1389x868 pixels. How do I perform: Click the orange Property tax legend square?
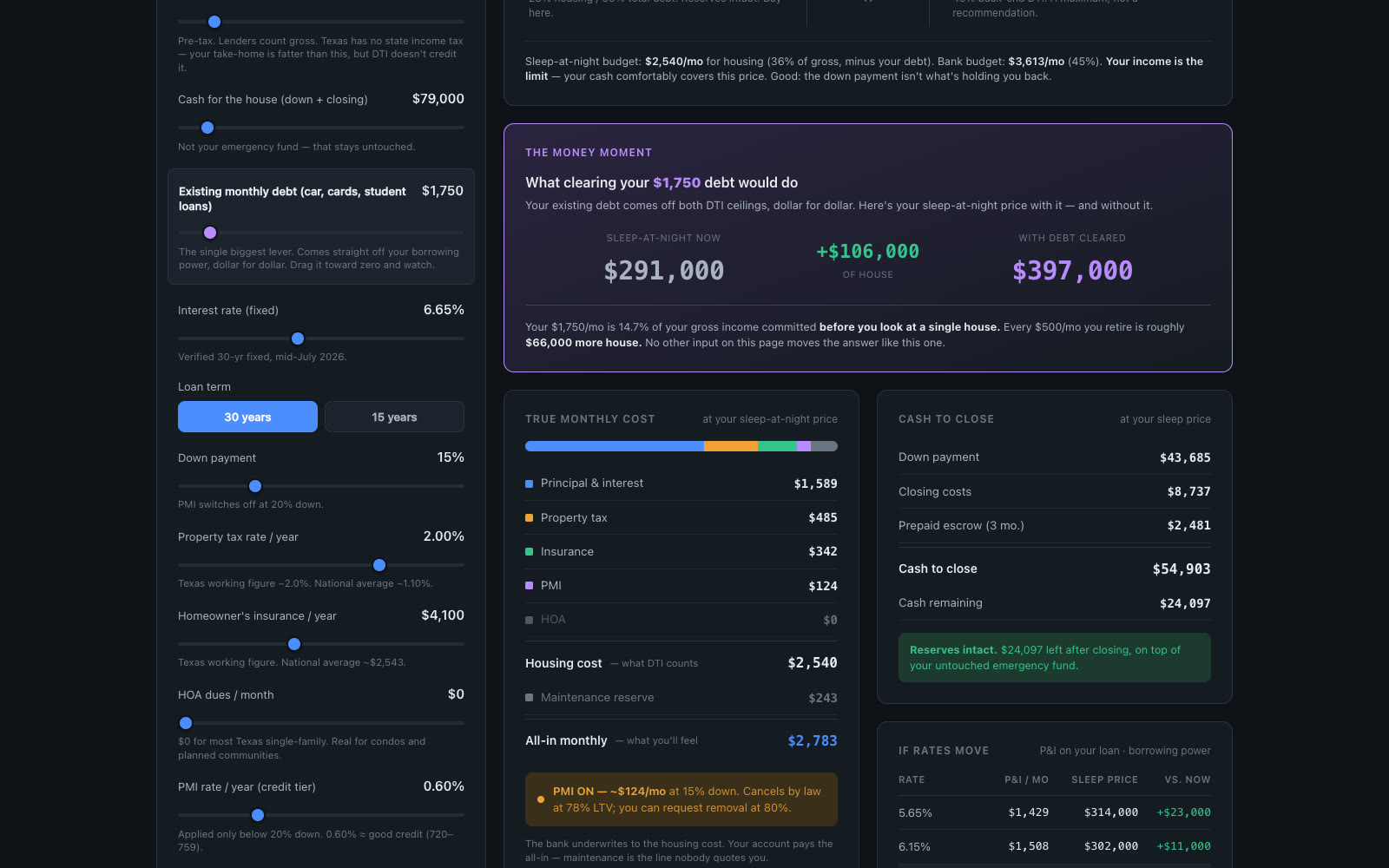(530, 518)
